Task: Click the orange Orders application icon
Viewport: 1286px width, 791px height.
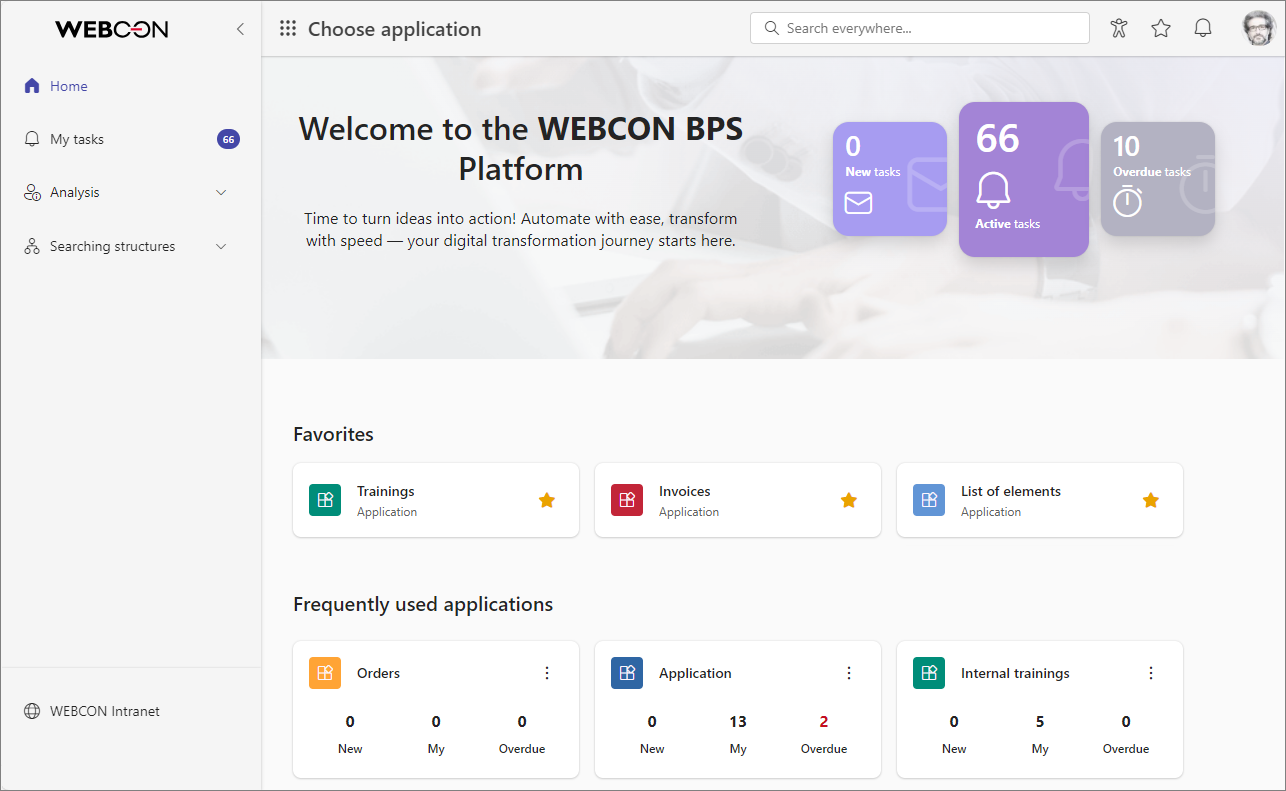Action: pos(325,673)
